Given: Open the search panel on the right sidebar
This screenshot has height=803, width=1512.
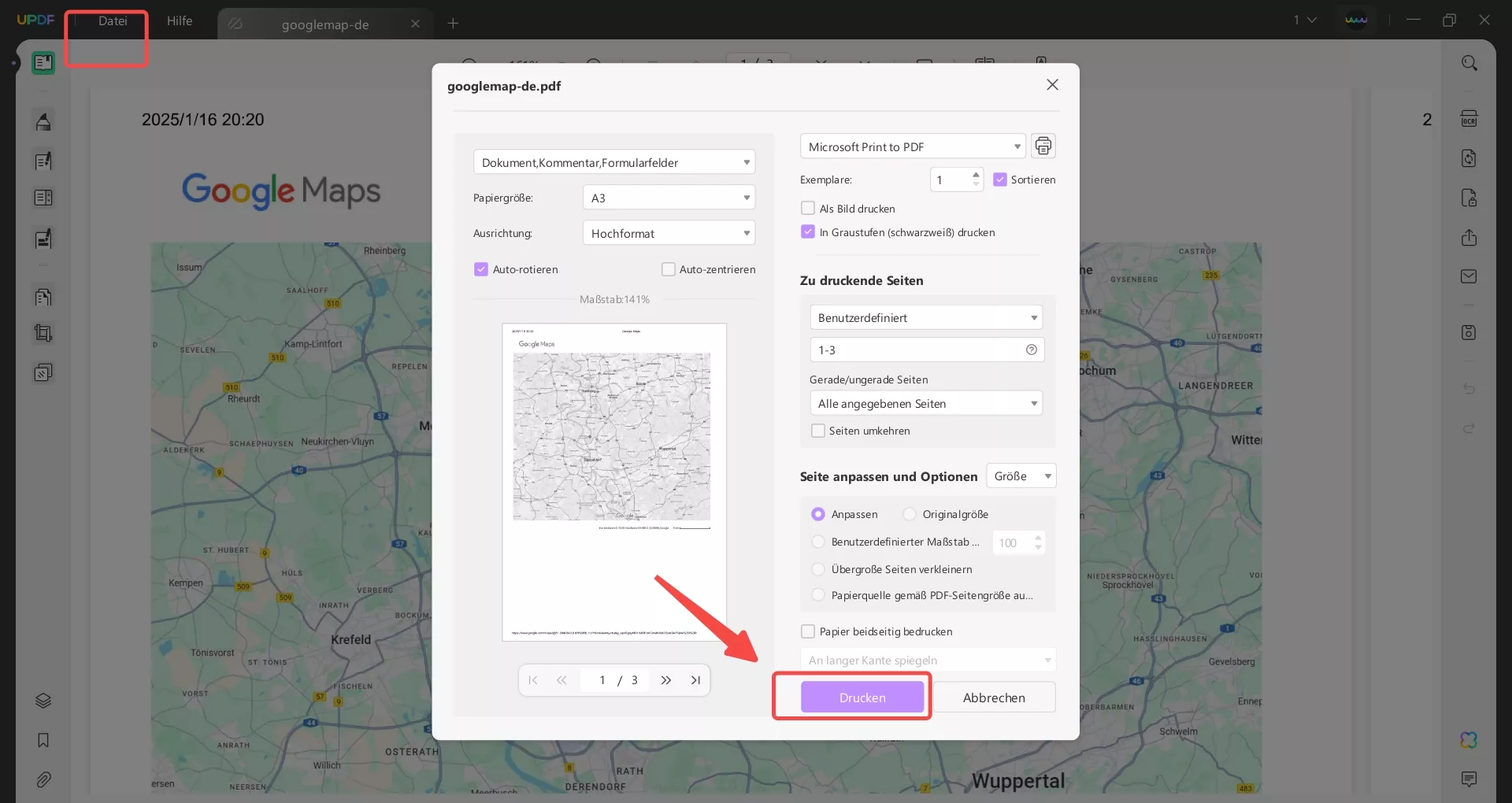Looking at the screenshot, I should pyautogui.click(x=1469, y=62).
